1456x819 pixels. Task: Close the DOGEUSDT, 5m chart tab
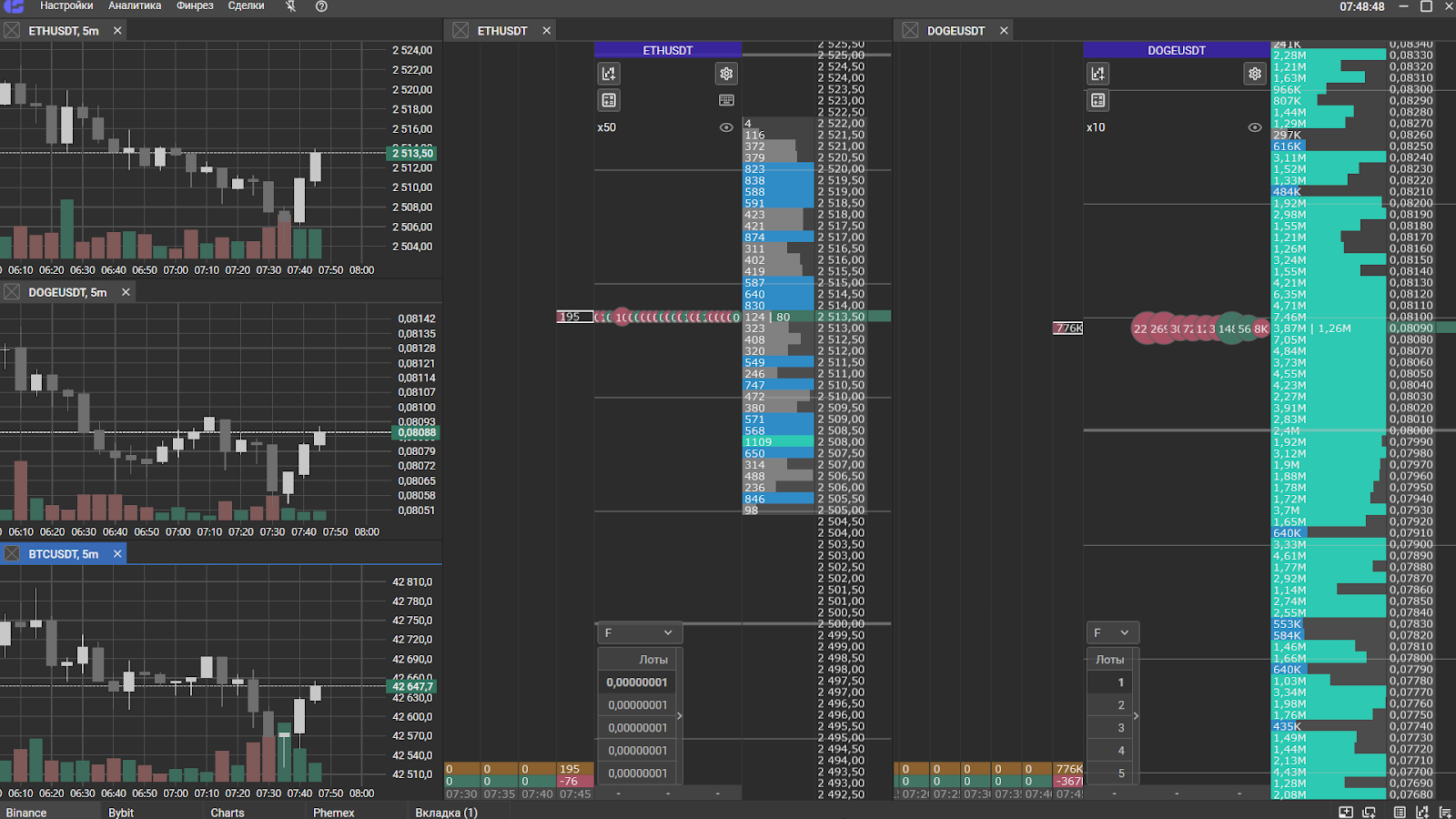click(x=126, y=292)
